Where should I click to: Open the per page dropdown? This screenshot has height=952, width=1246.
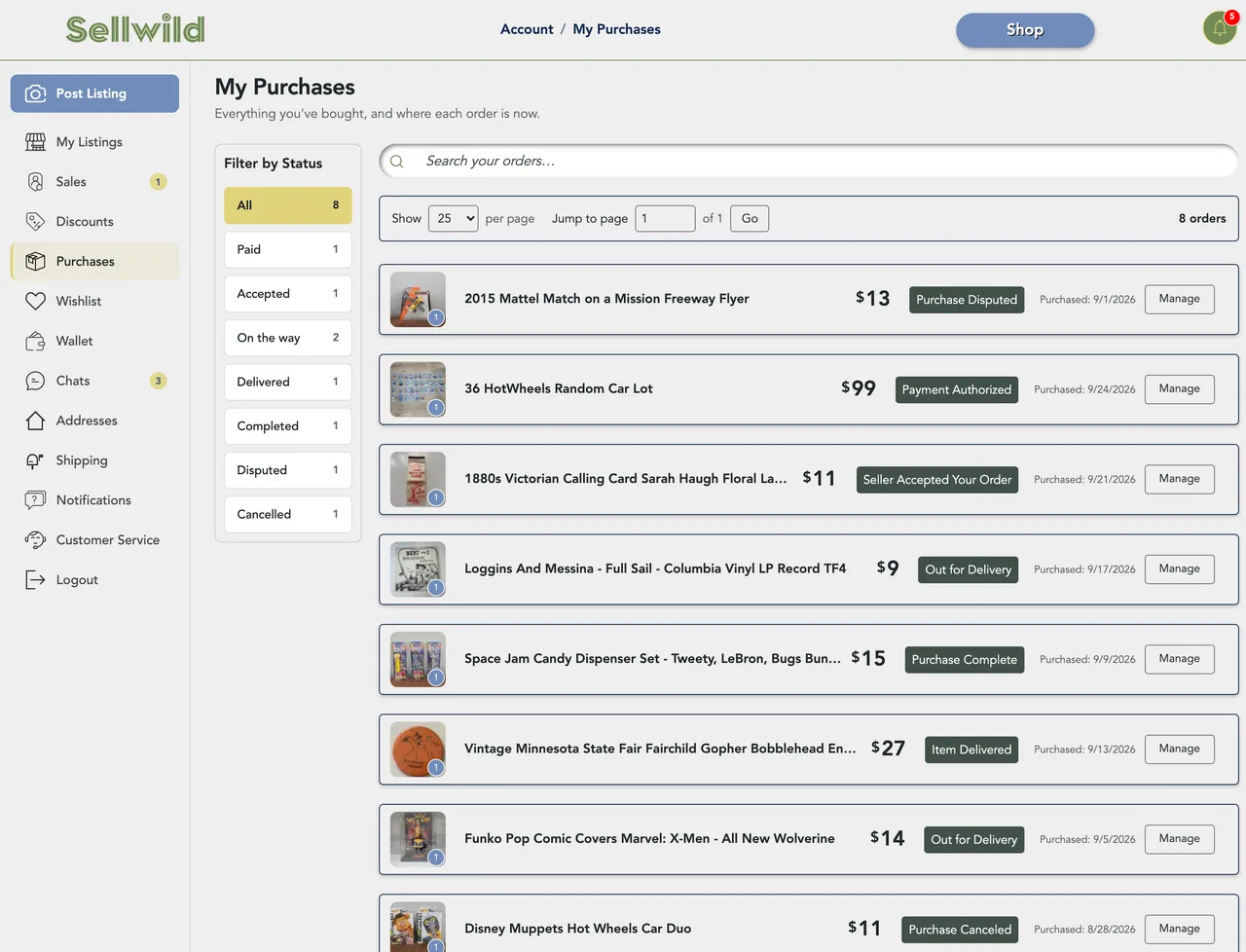[x=454, y=219]
